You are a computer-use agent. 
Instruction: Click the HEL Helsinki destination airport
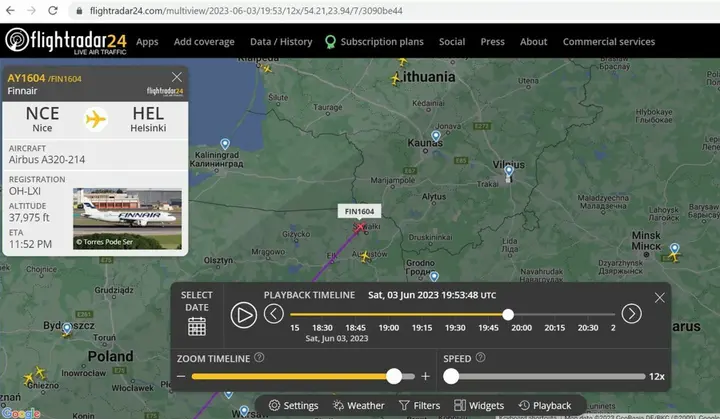point(148,119)
